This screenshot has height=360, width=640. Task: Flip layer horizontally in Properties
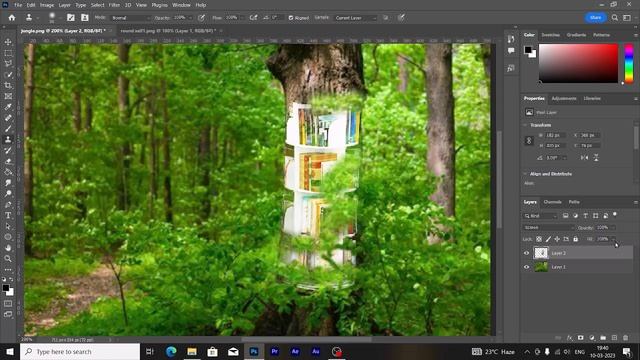tap(584, 158)
